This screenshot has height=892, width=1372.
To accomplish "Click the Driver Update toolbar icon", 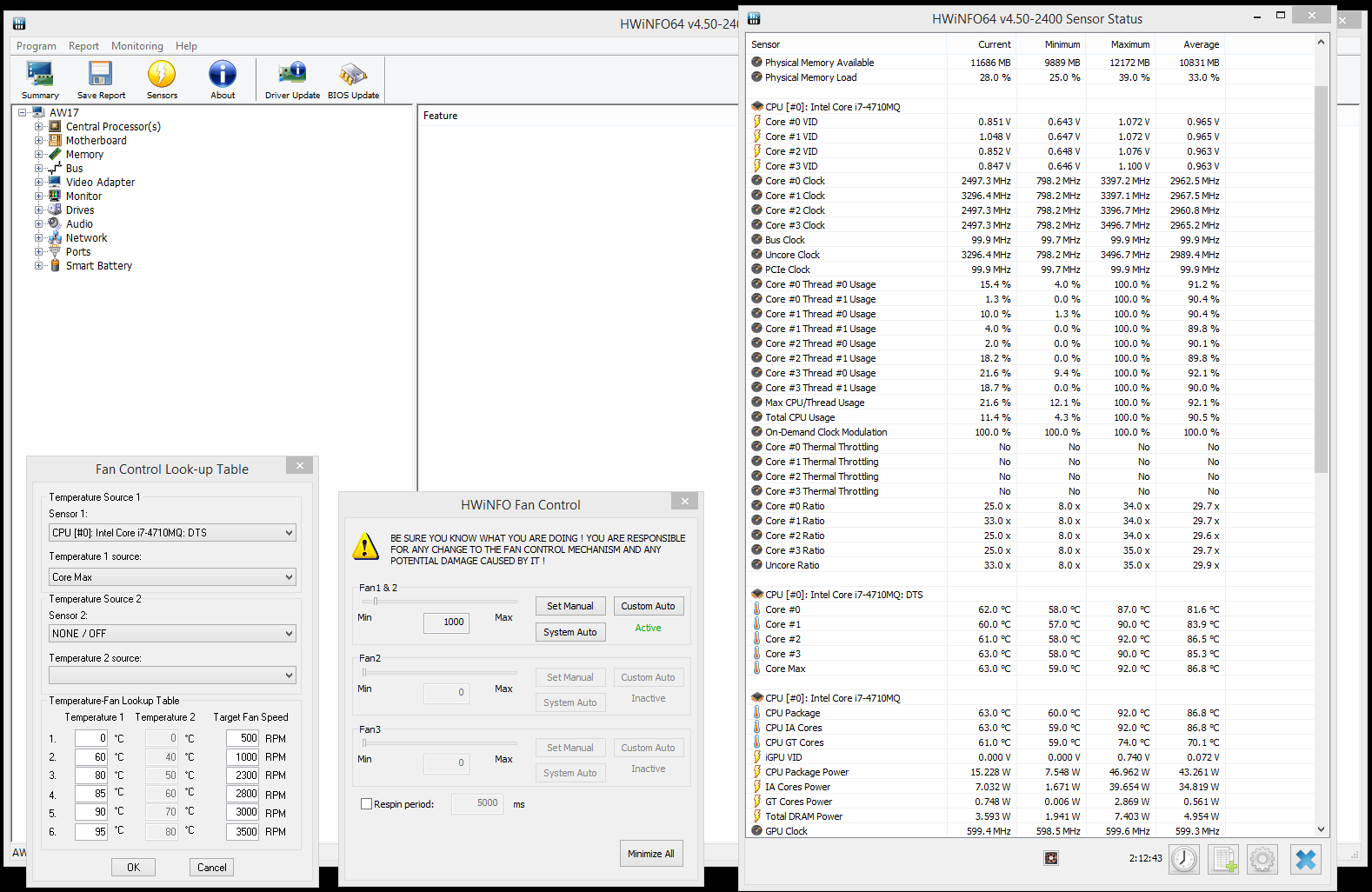I will pyautogui.click(x=292, y=80).
